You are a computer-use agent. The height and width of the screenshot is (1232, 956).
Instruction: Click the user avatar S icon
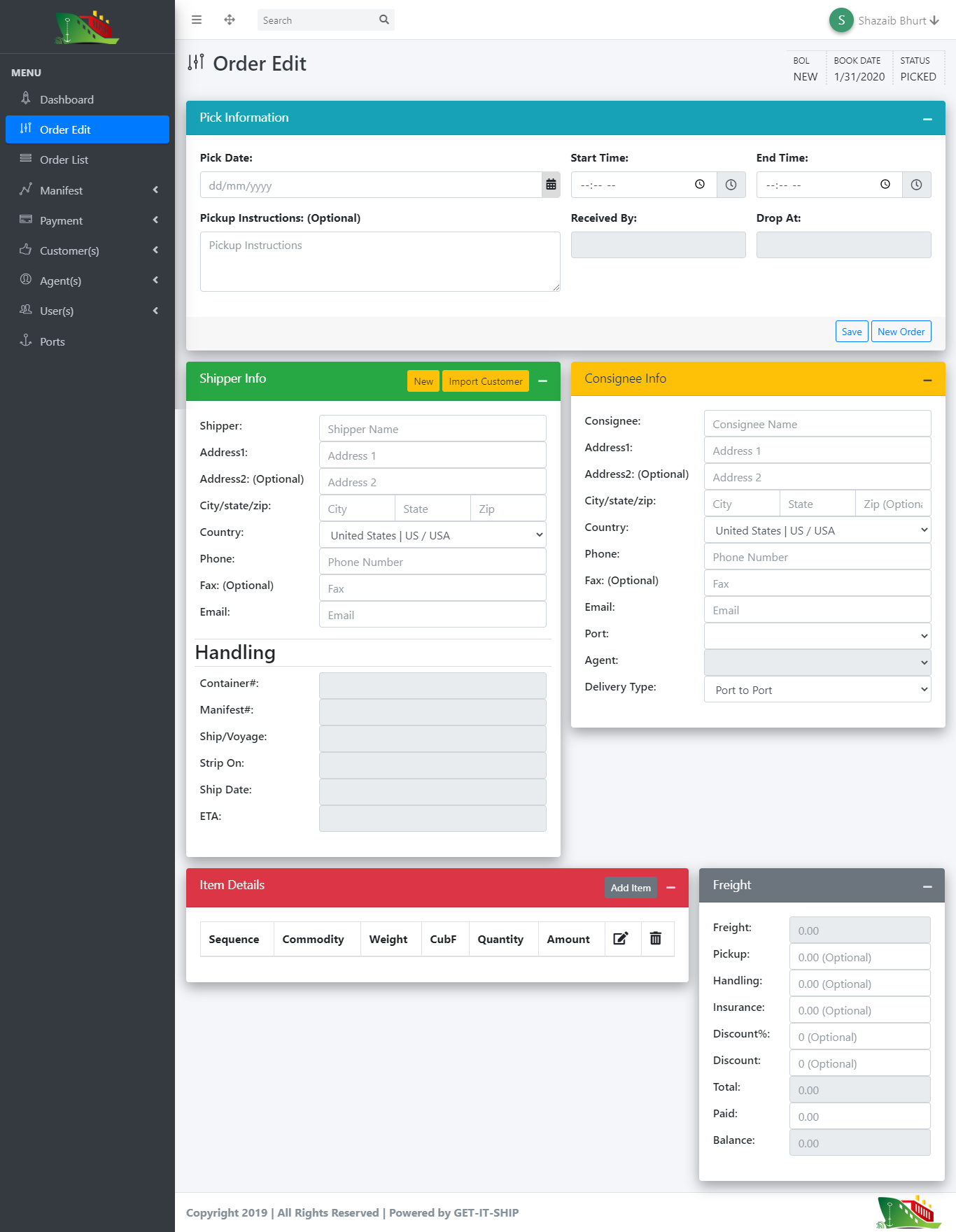pyautogui.click(x=841, y=20)
